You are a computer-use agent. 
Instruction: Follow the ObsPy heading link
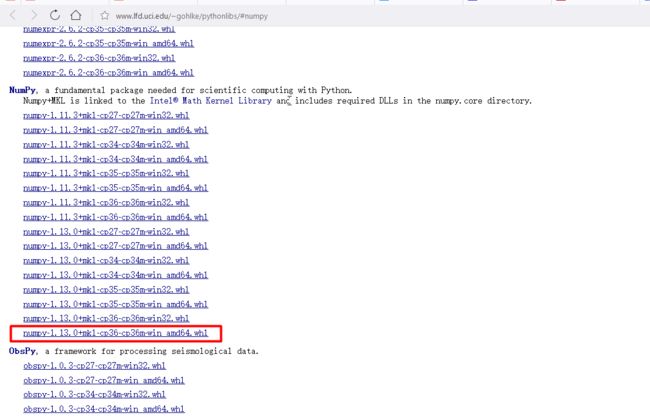pyautogui.click(x=23, y=351)
